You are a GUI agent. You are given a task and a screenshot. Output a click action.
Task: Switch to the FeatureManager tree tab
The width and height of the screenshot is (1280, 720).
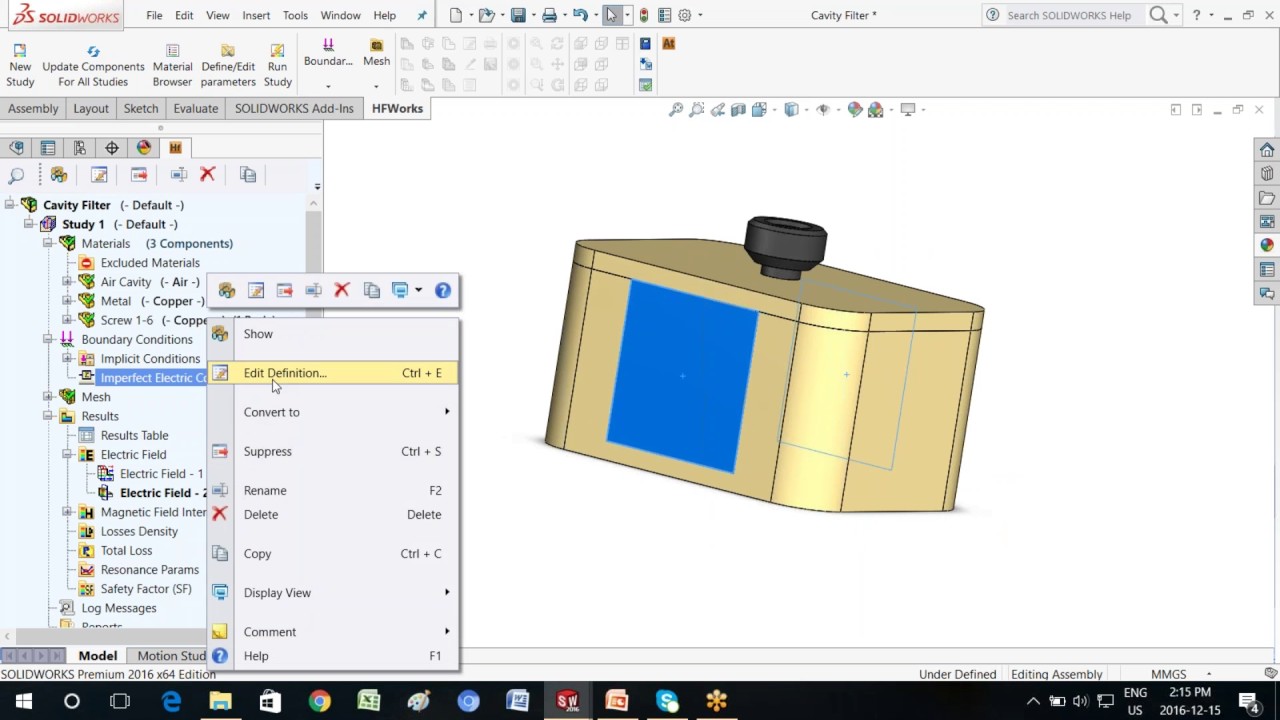pyautogui.click(x=16, y=147)
